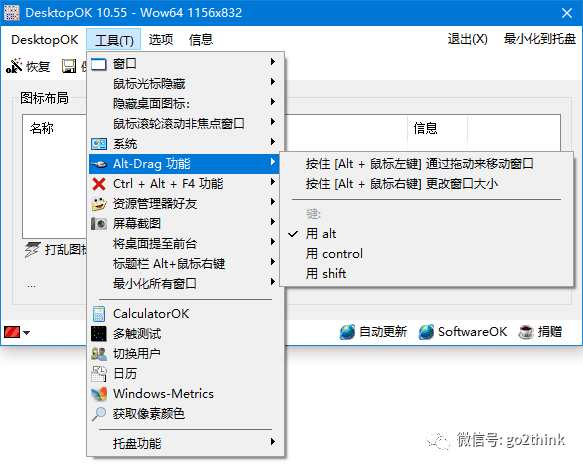
Task: Click the 资源管理器好友 smiley icon
Action: click(x=99, y=204)
